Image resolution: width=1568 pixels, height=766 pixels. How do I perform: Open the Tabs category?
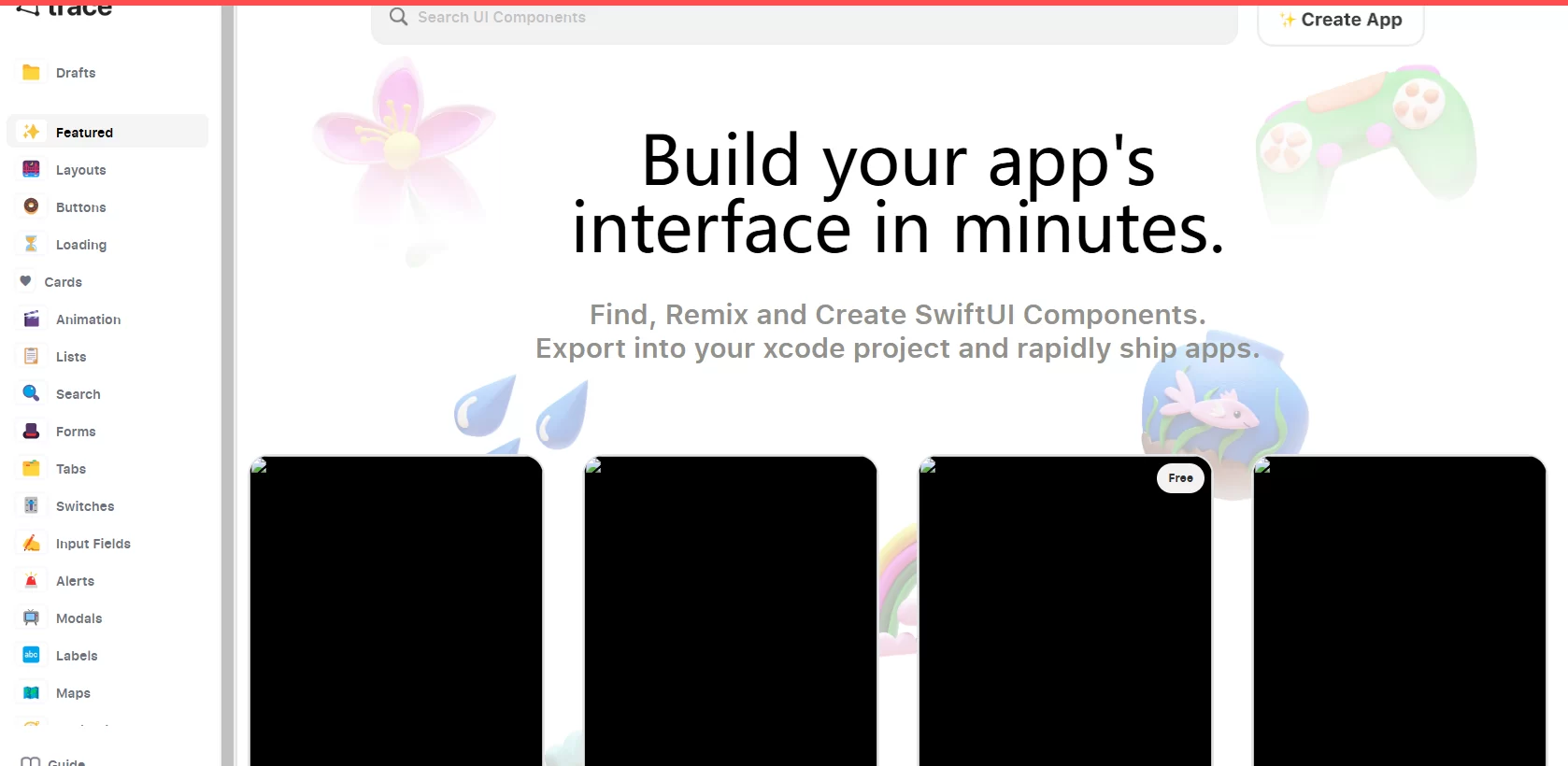coord(71,469)
